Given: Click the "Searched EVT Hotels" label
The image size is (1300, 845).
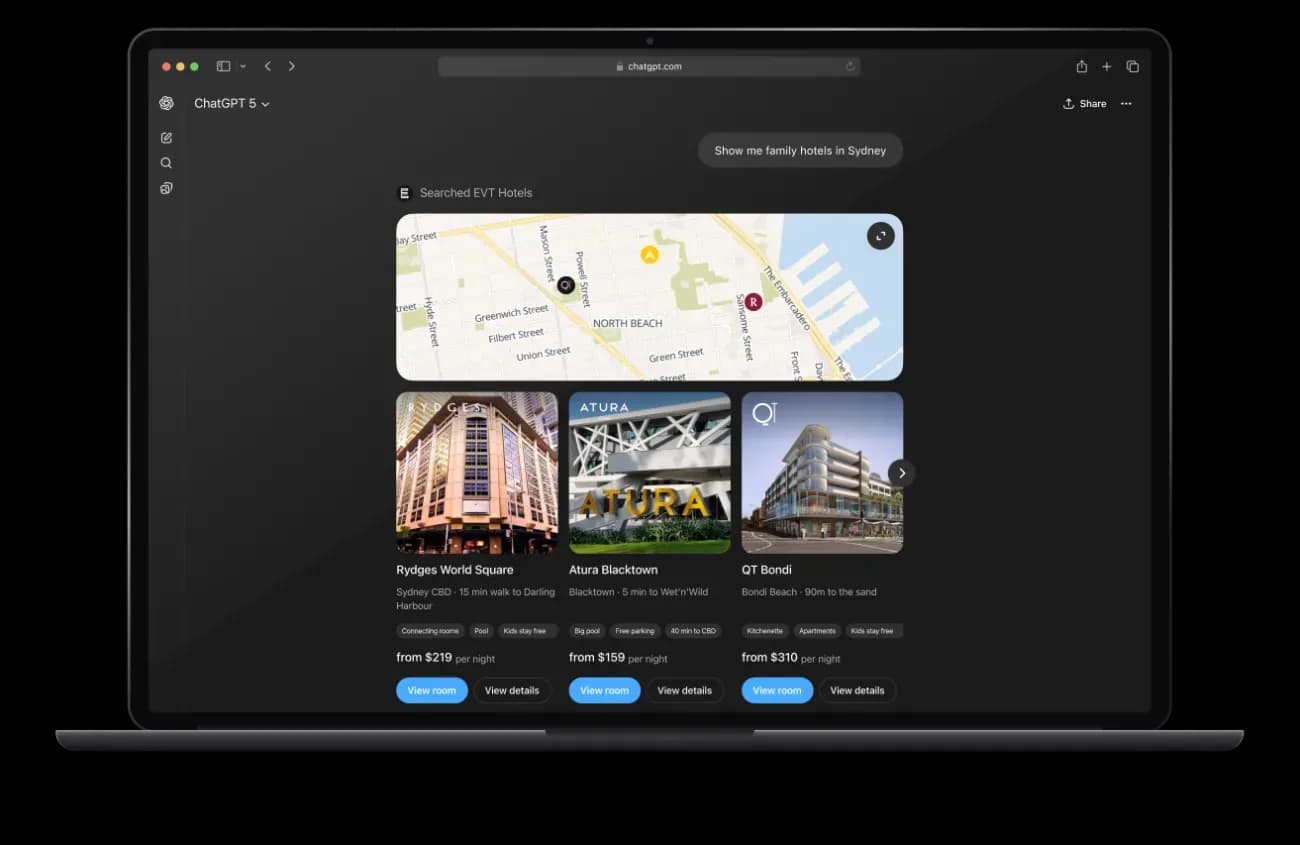Looking at the screenshot, I should [476, 193].
